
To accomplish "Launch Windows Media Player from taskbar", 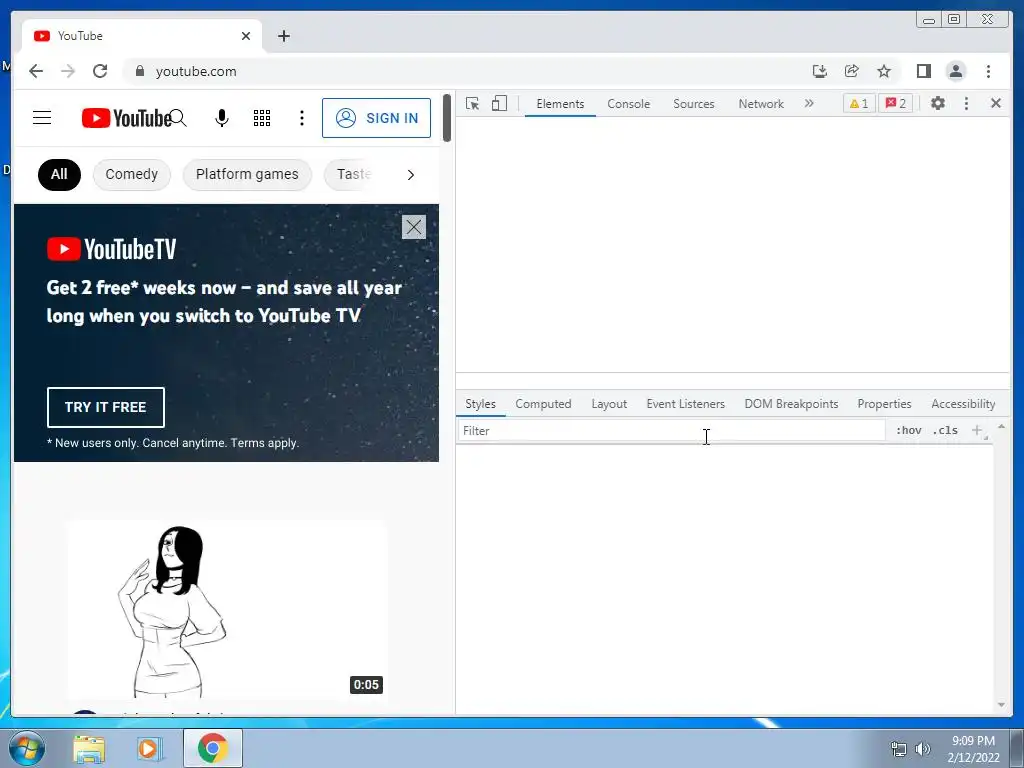I will [149, 749].
